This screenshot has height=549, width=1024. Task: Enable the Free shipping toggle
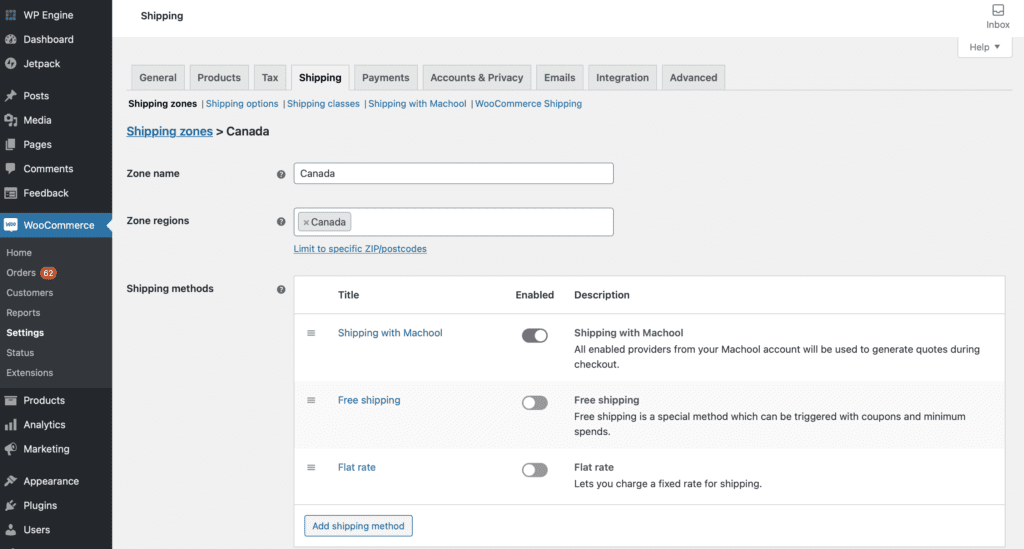[x=534, y=403]
